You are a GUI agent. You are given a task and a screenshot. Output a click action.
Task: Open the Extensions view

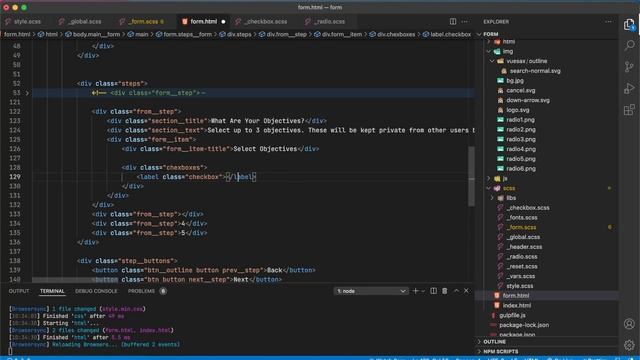[x=629, y=110]
